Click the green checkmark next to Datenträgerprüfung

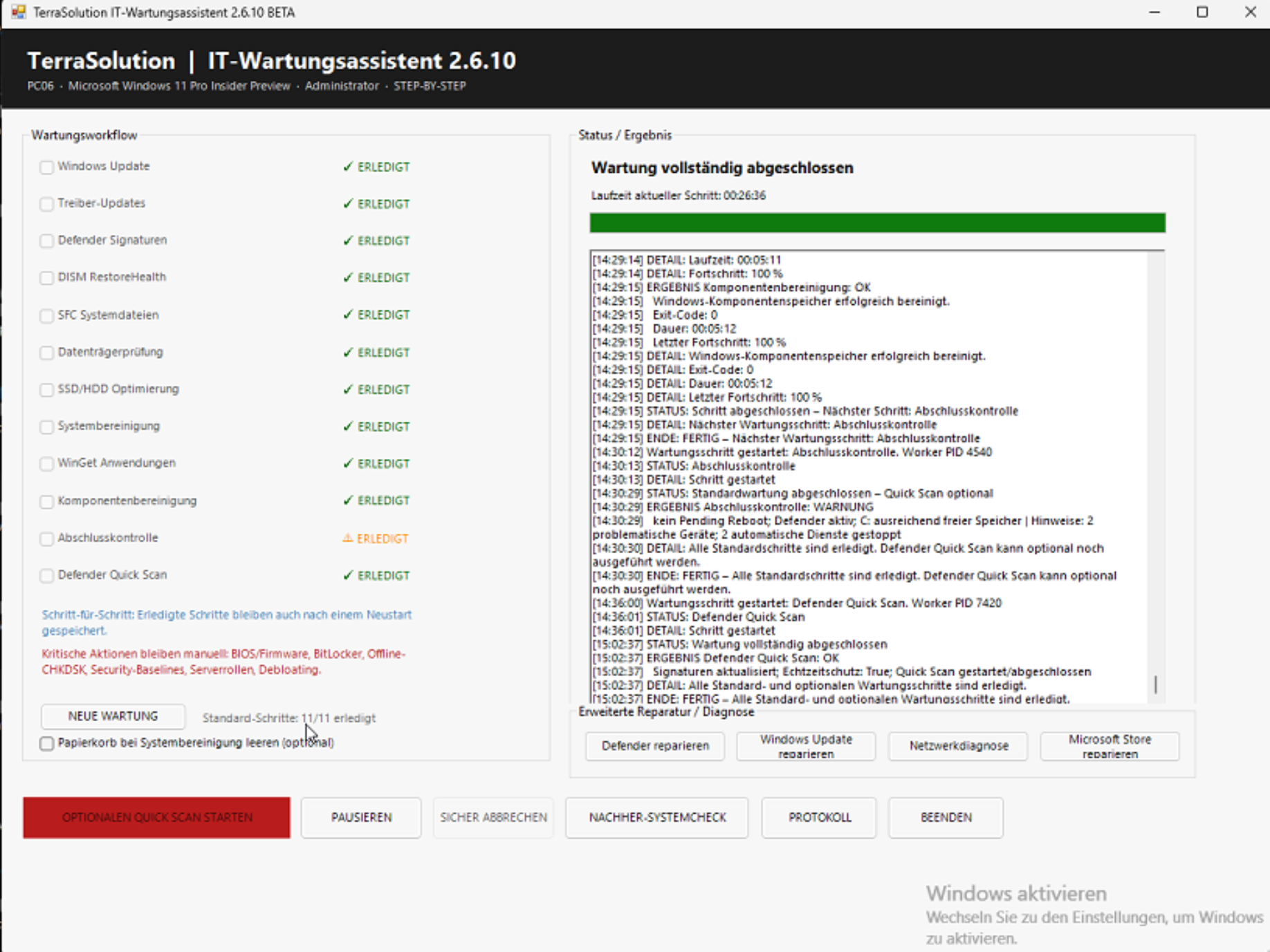348,353
